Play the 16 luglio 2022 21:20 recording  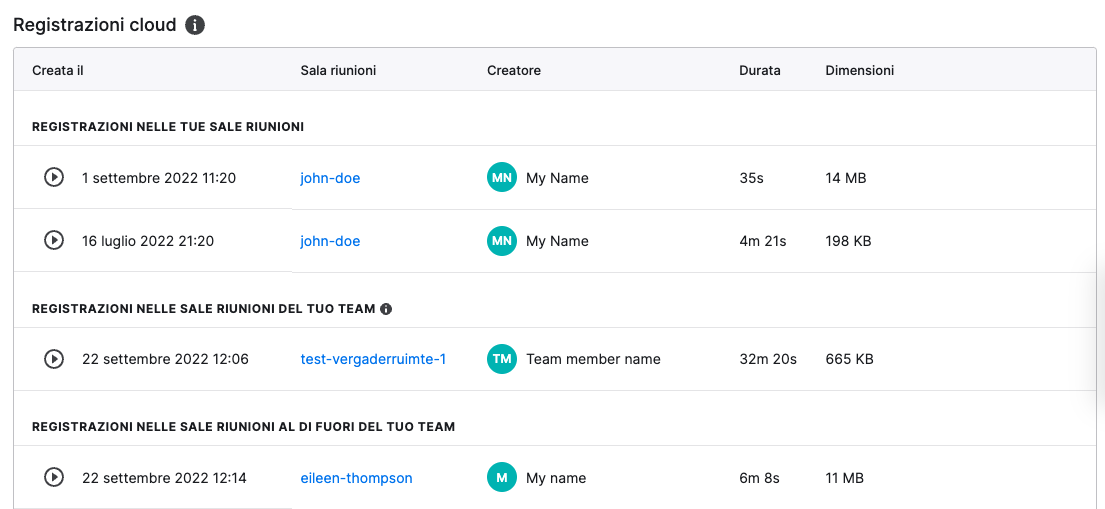coord(54,240)
